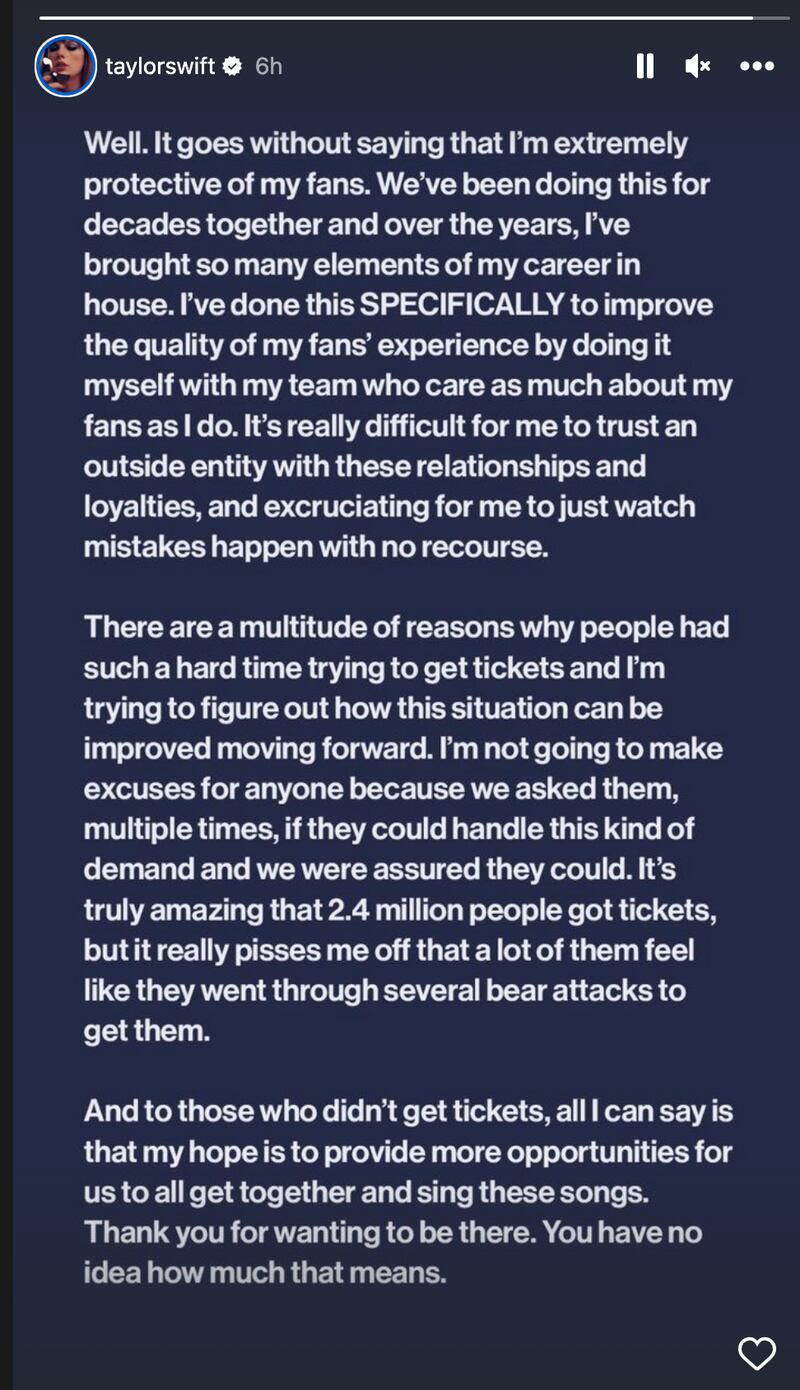Click the text 'idea how much that means.'
The image size is (800, 1390).
[x=264, y=1272]
